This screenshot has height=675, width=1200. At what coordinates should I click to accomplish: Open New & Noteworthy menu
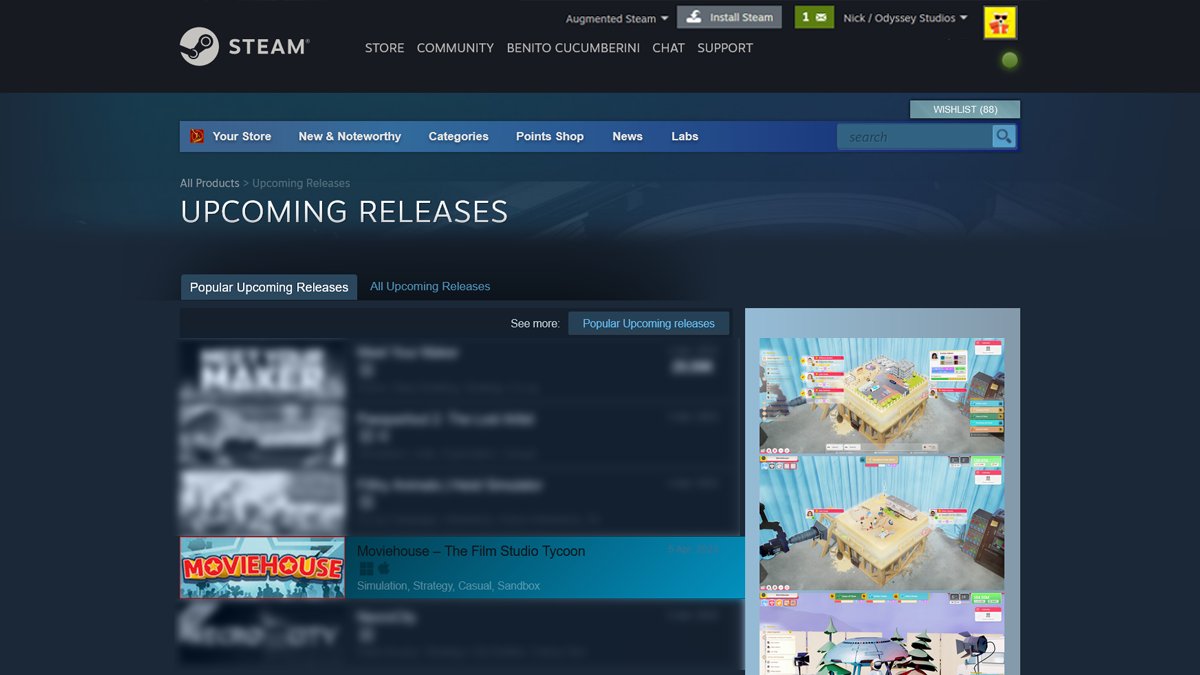click(x=349, y=136)
